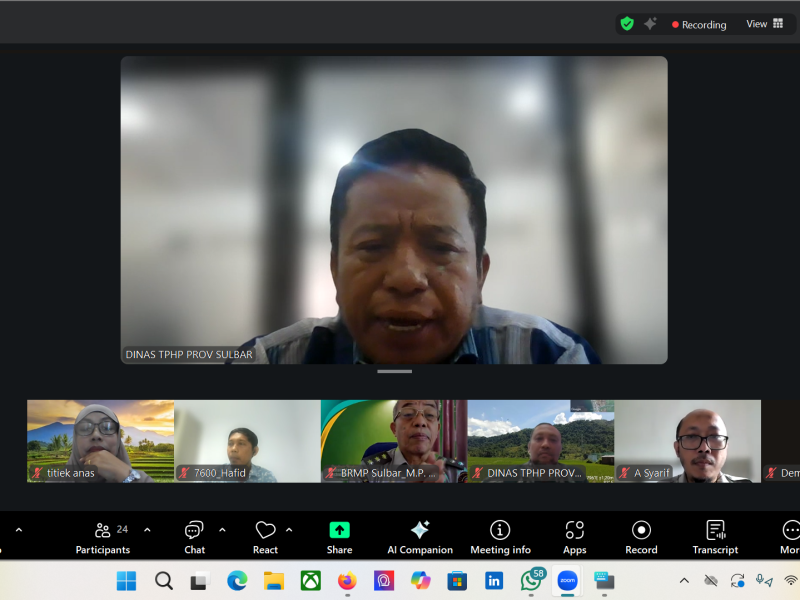Open the Participants panel
The width and height of the screenshot is (800, 600).
click(x=102, y=536)
